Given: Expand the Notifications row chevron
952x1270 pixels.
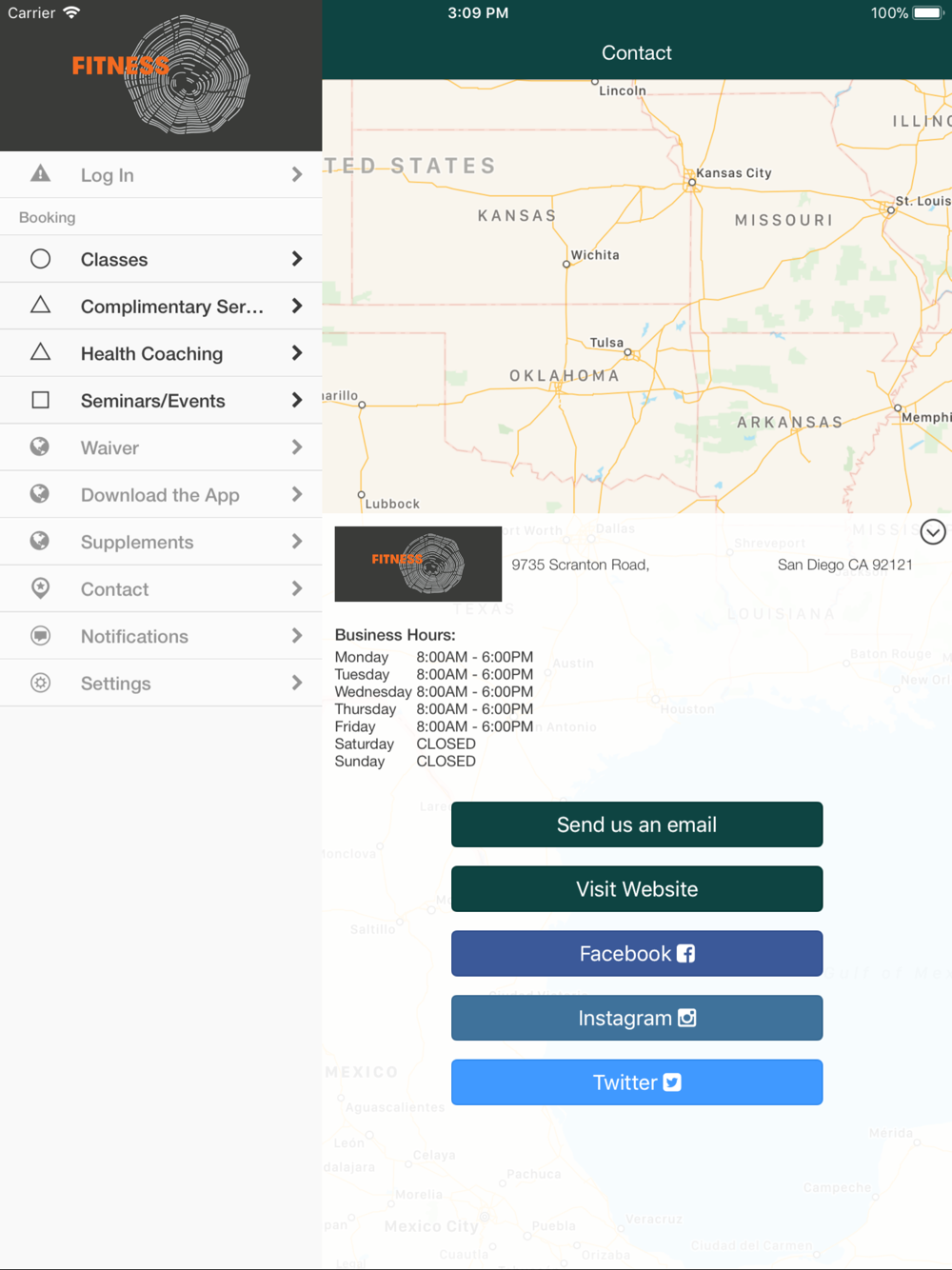Looking at the screenshot, I should [x=297, y=636].
